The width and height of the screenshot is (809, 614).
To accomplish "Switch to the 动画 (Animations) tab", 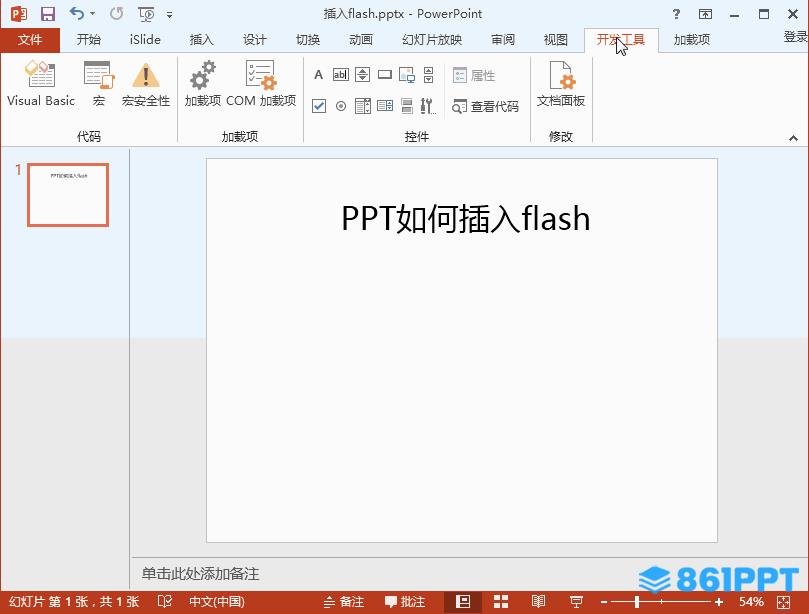I will coord(361,40).
